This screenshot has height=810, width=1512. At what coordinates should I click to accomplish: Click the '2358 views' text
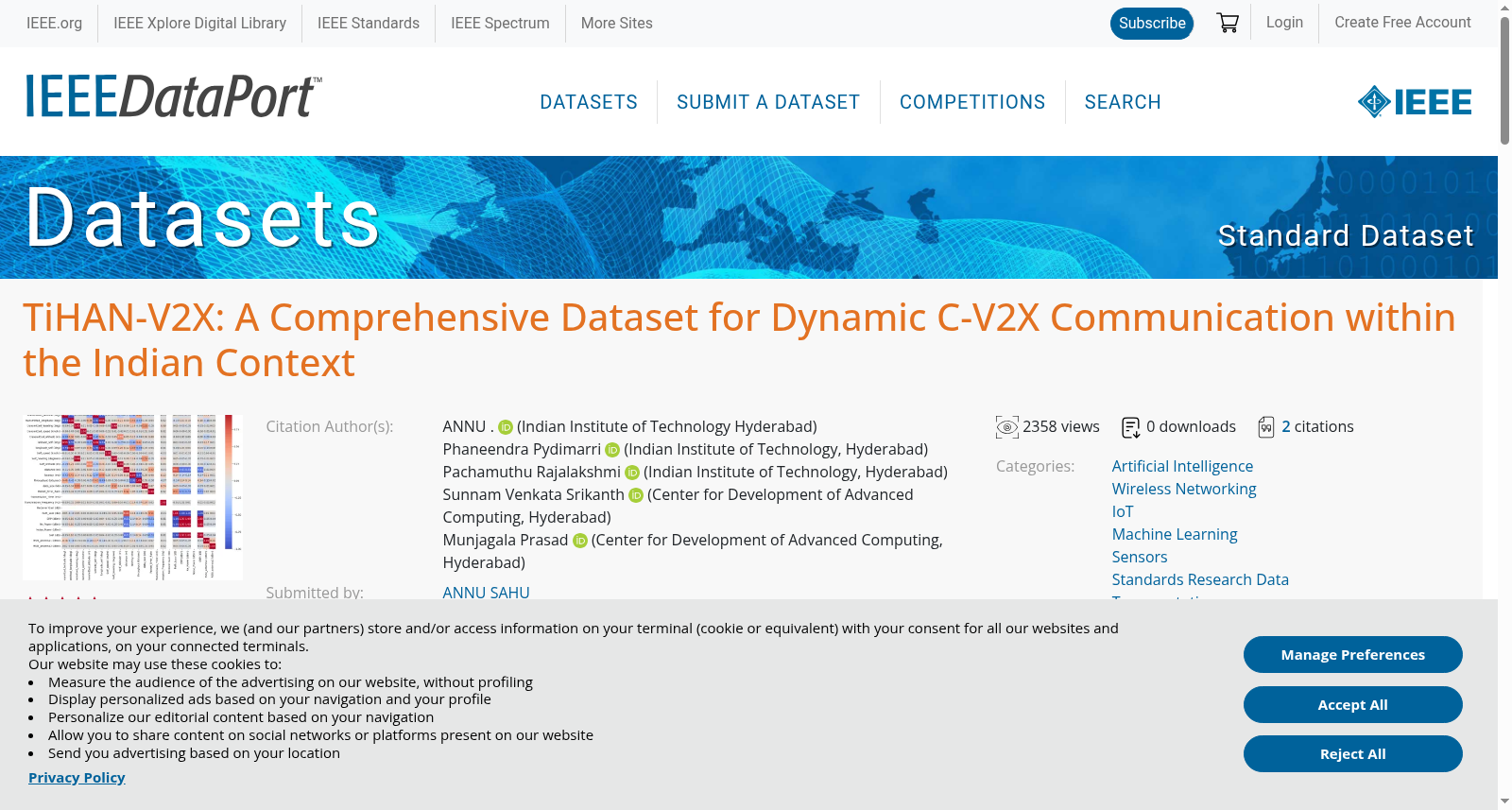pos(1061,426)
